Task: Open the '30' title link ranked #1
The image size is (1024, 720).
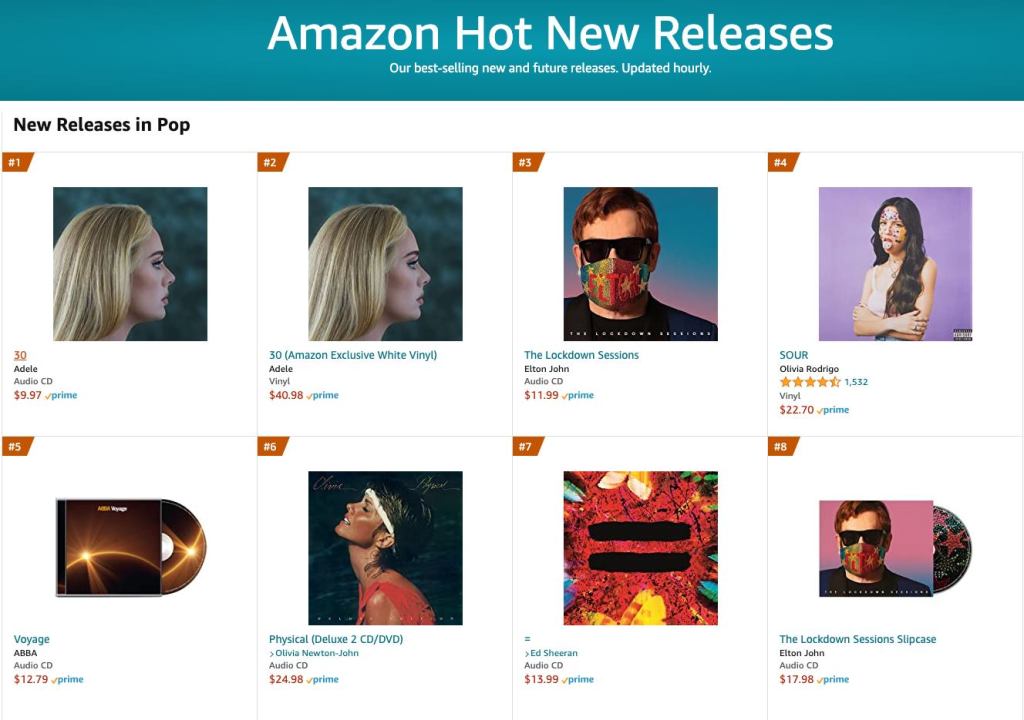Action: click(x=20, y=355)
